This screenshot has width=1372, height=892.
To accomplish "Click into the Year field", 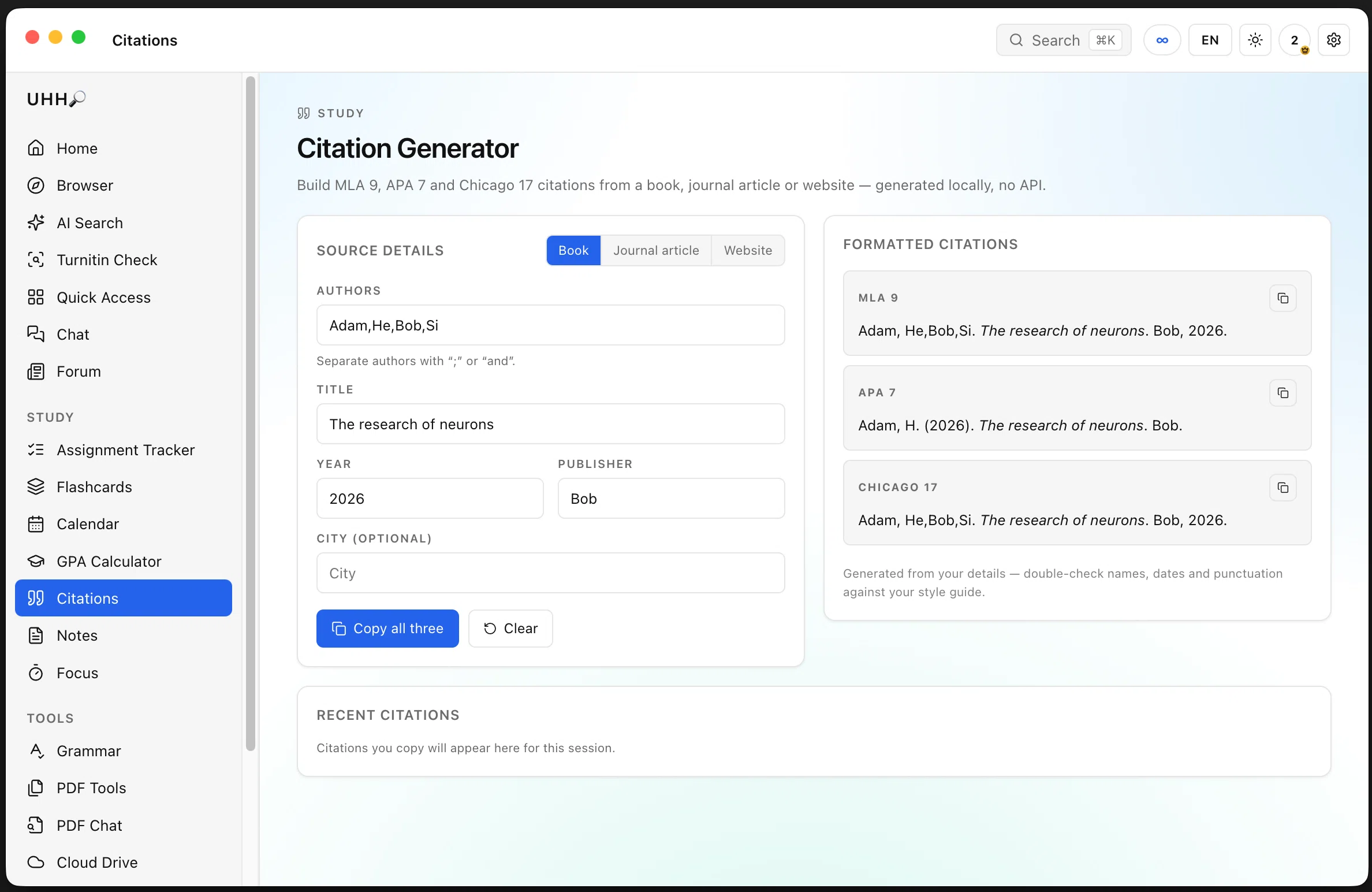I will pyautogui.click(x=430, y=499).
